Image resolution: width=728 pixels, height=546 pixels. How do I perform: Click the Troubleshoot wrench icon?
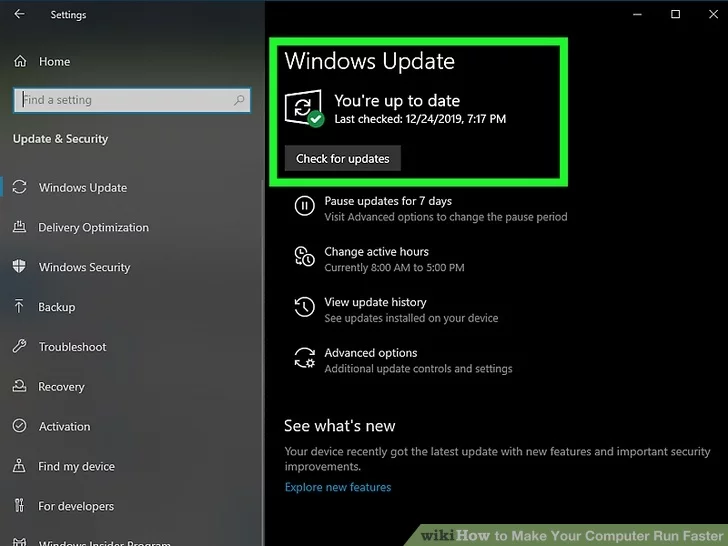(x=20, y=346)
